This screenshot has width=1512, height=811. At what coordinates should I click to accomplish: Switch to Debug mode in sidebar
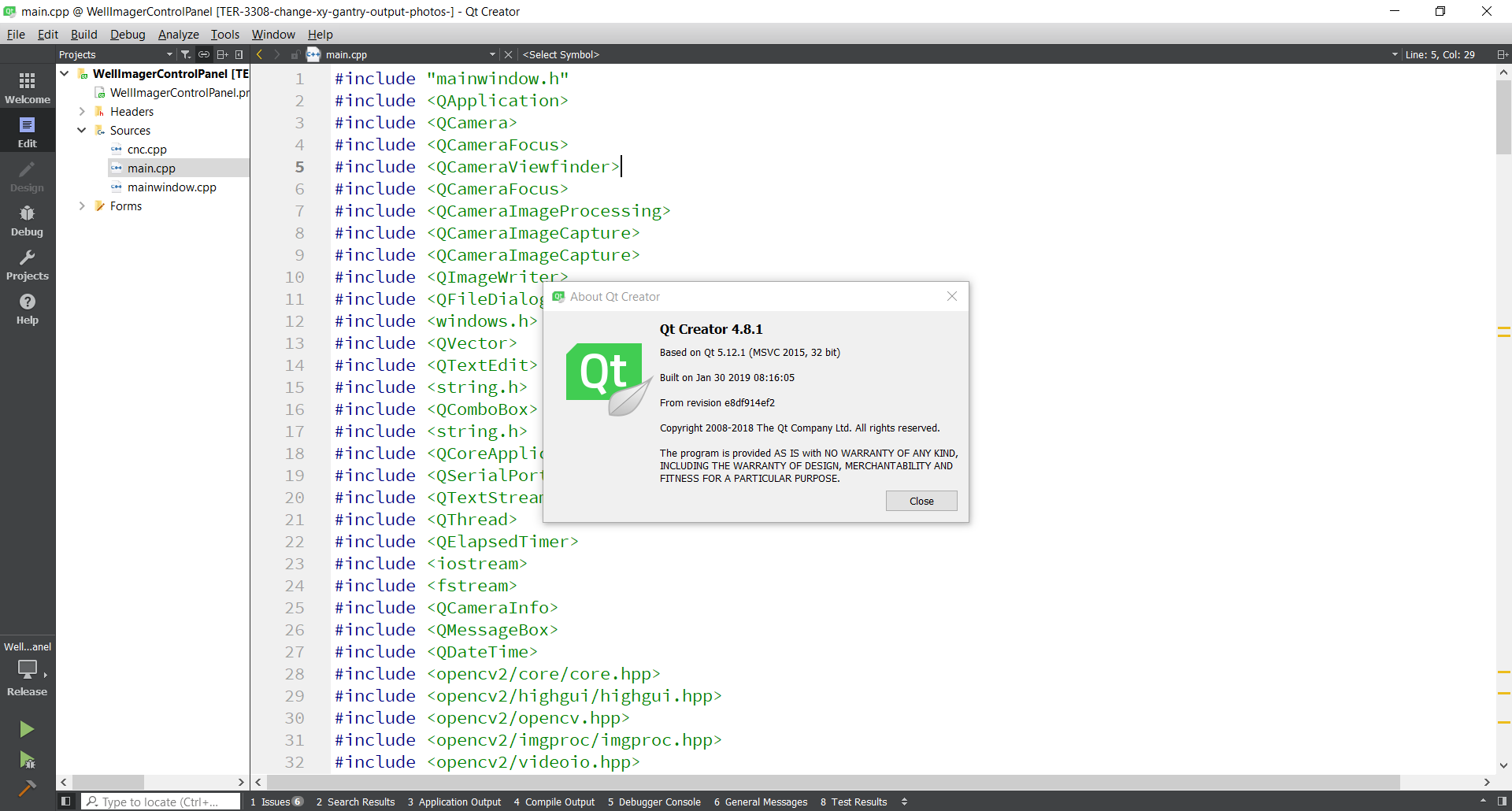tap(27, 220)
